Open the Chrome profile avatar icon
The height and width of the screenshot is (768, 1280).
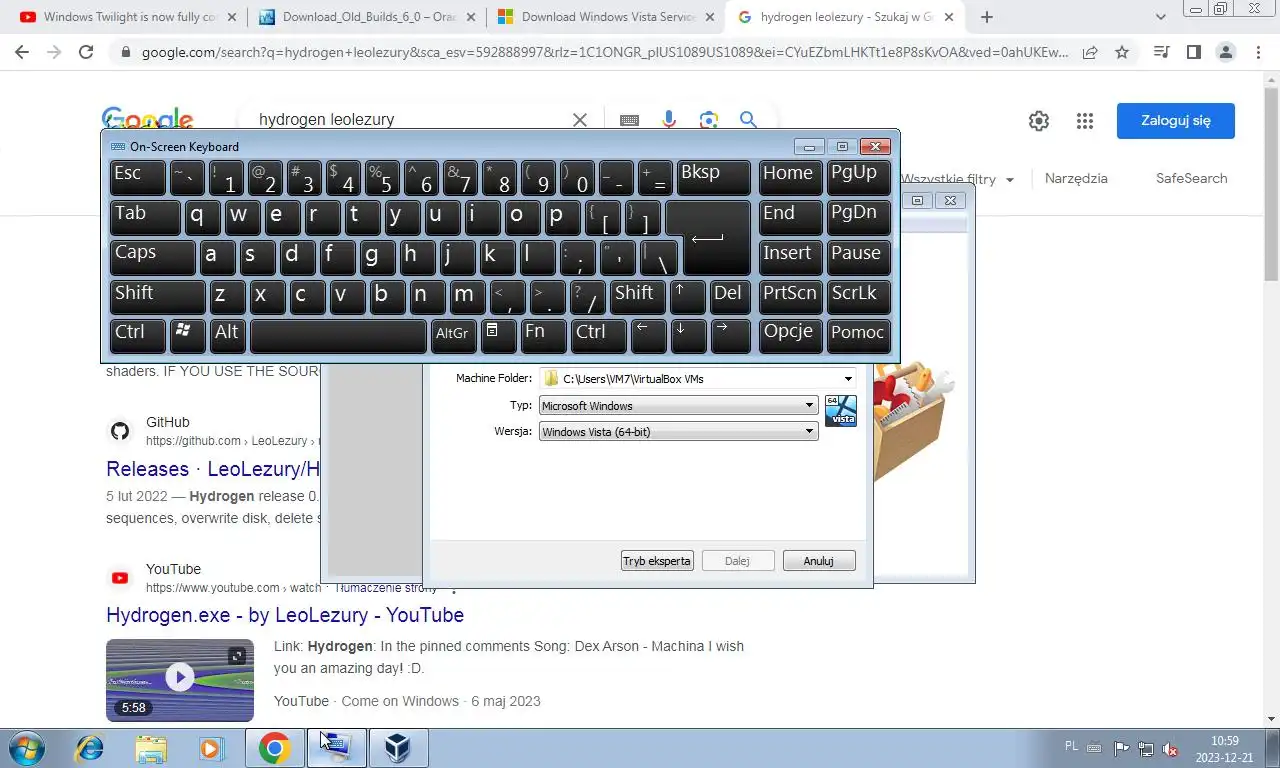(1226, 52)
